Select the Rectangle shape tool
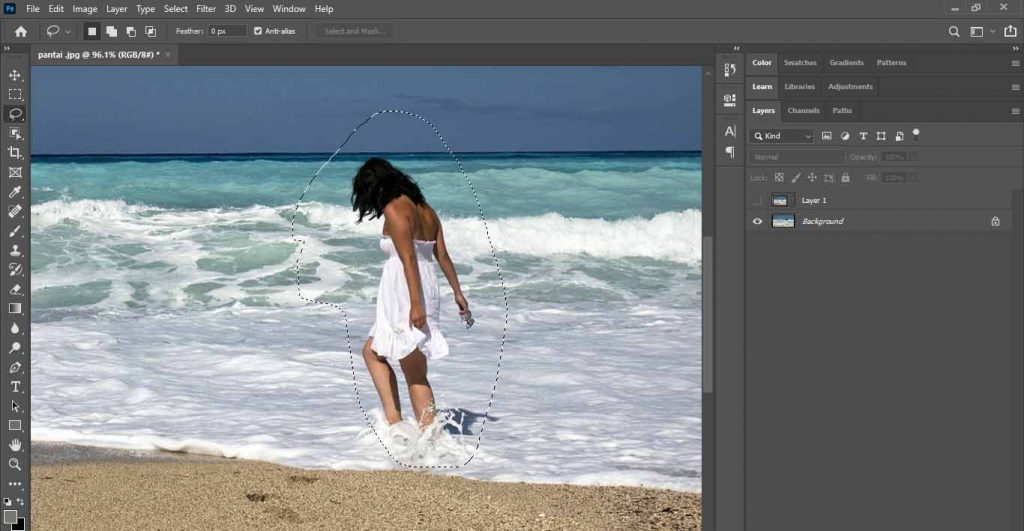The height and width of the screenshot is (531, 1024). pyautogui.click(x=15, y=425)
